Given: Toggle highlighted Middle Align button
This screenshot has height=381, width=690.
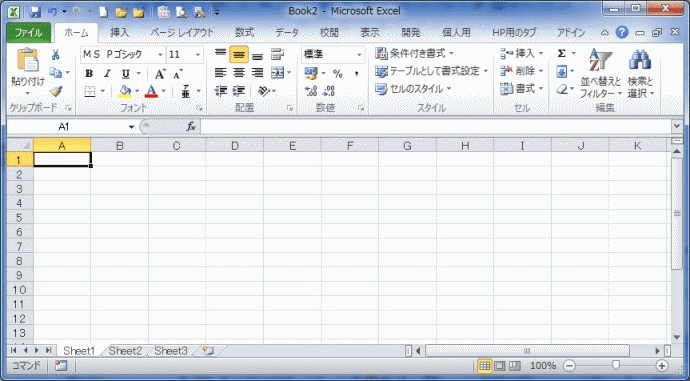Looking at the screenshot, I should point(239,54).
